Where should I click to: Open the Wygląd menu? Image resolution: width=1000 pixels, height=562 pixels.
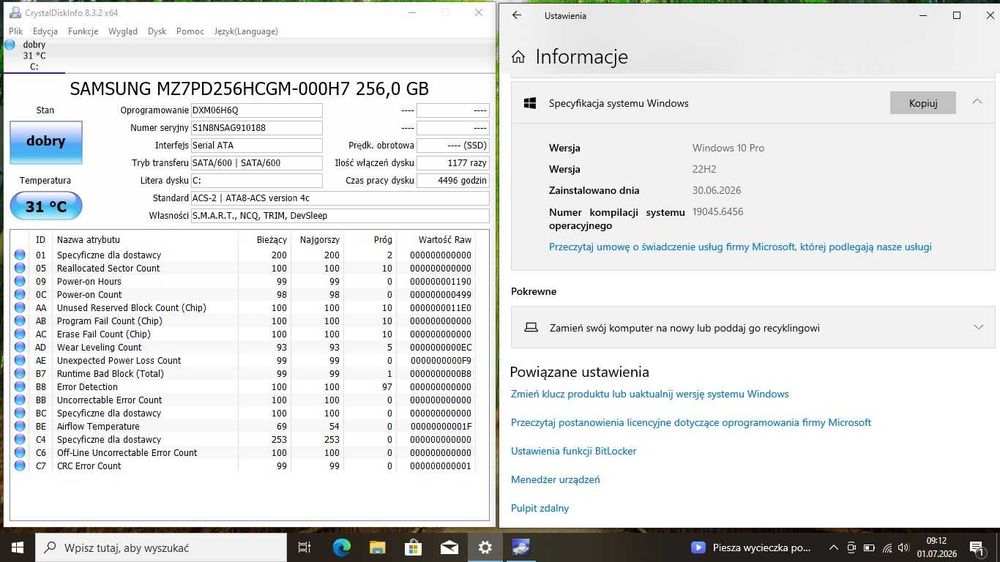[x=122, y=31]
